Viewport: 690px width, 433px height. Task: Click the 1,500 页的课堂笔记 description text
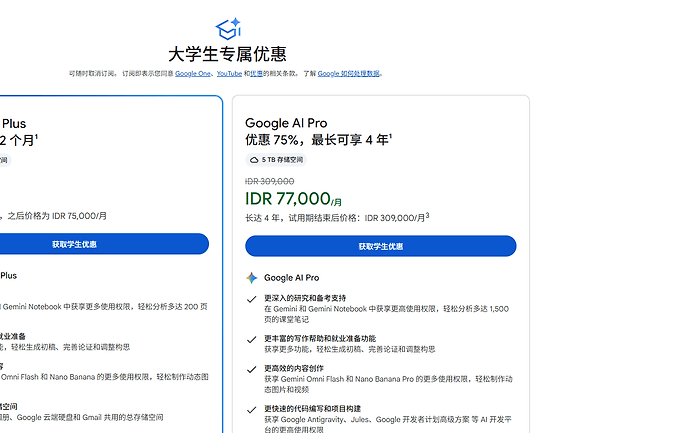point(386,314)
